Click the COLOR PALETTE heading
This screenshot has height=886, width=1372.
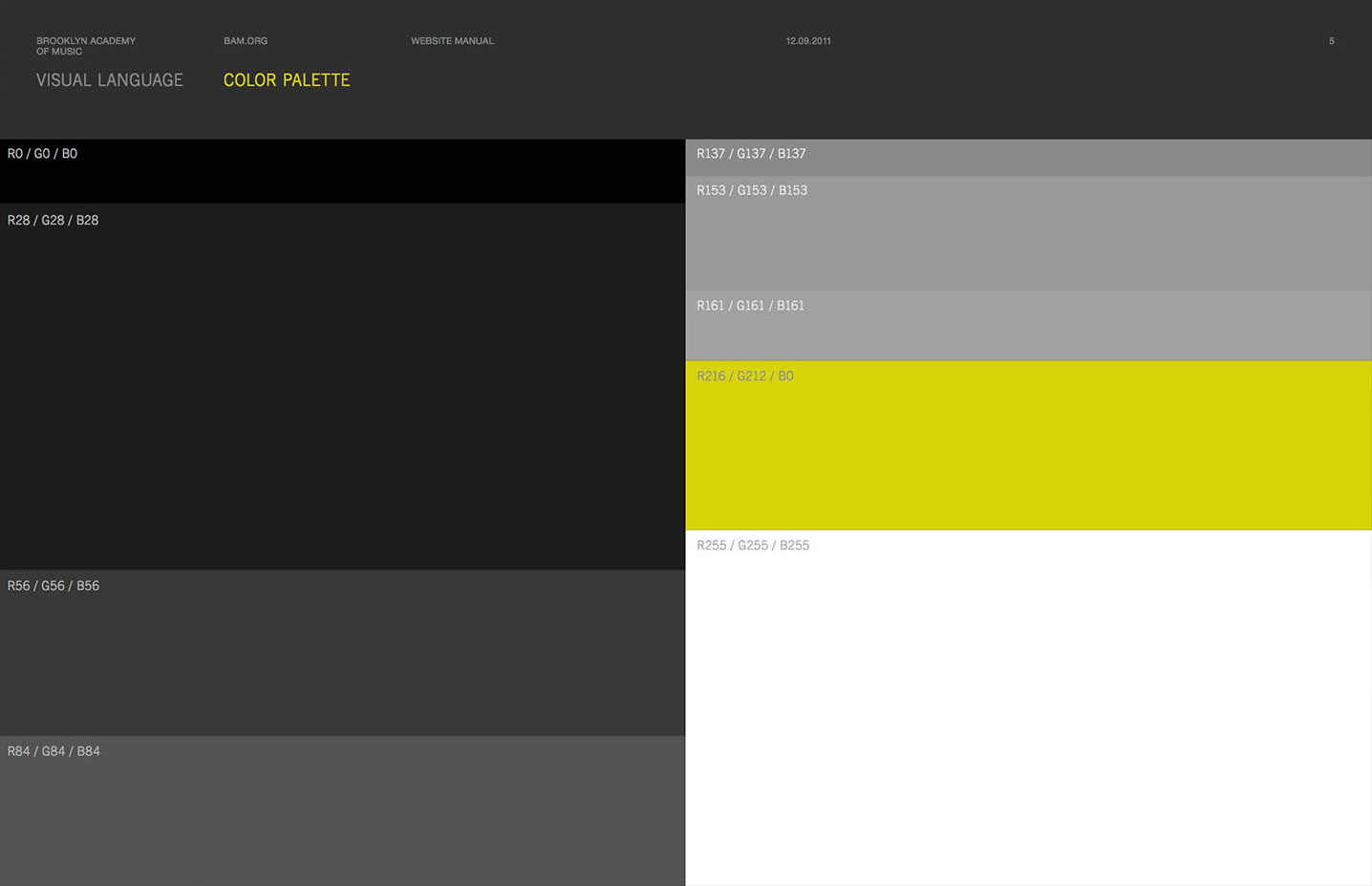point(287,80)
